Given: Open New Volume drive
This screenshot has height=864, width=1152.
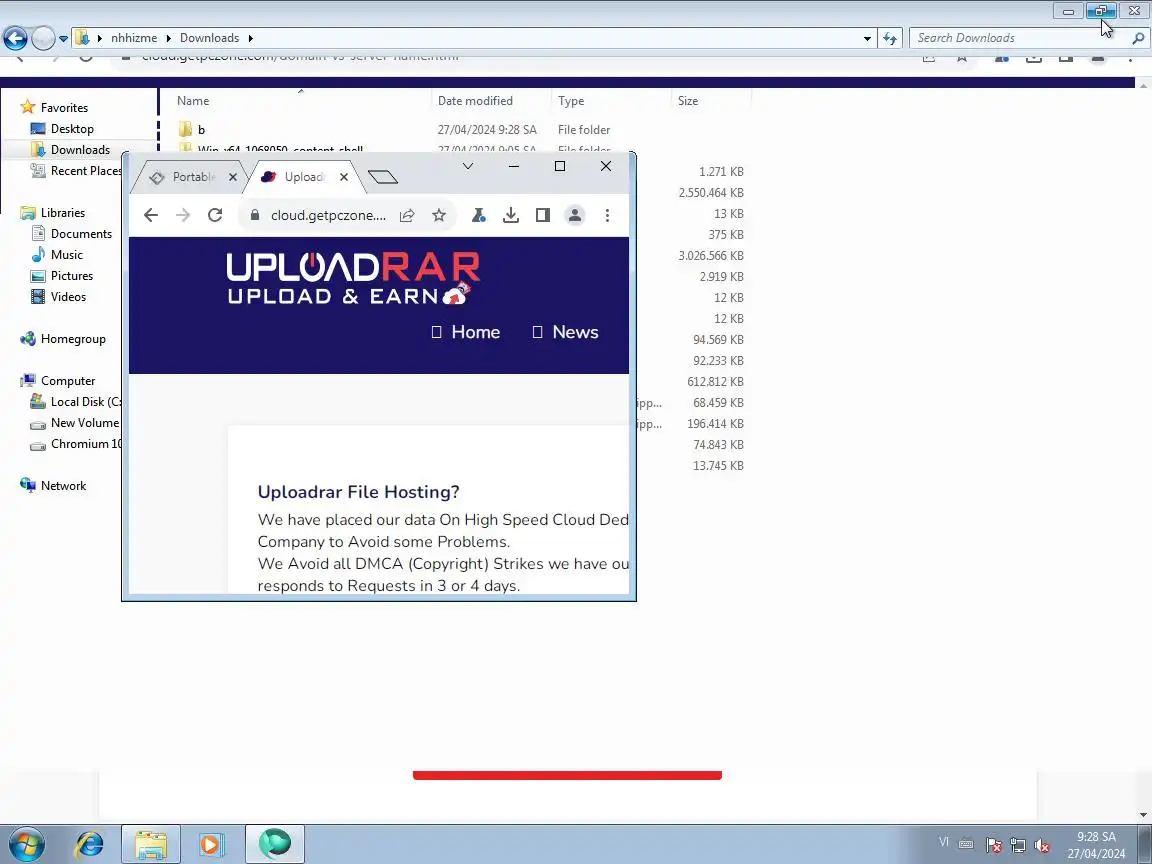Looking at the screenshot, I should click(84, 423).
